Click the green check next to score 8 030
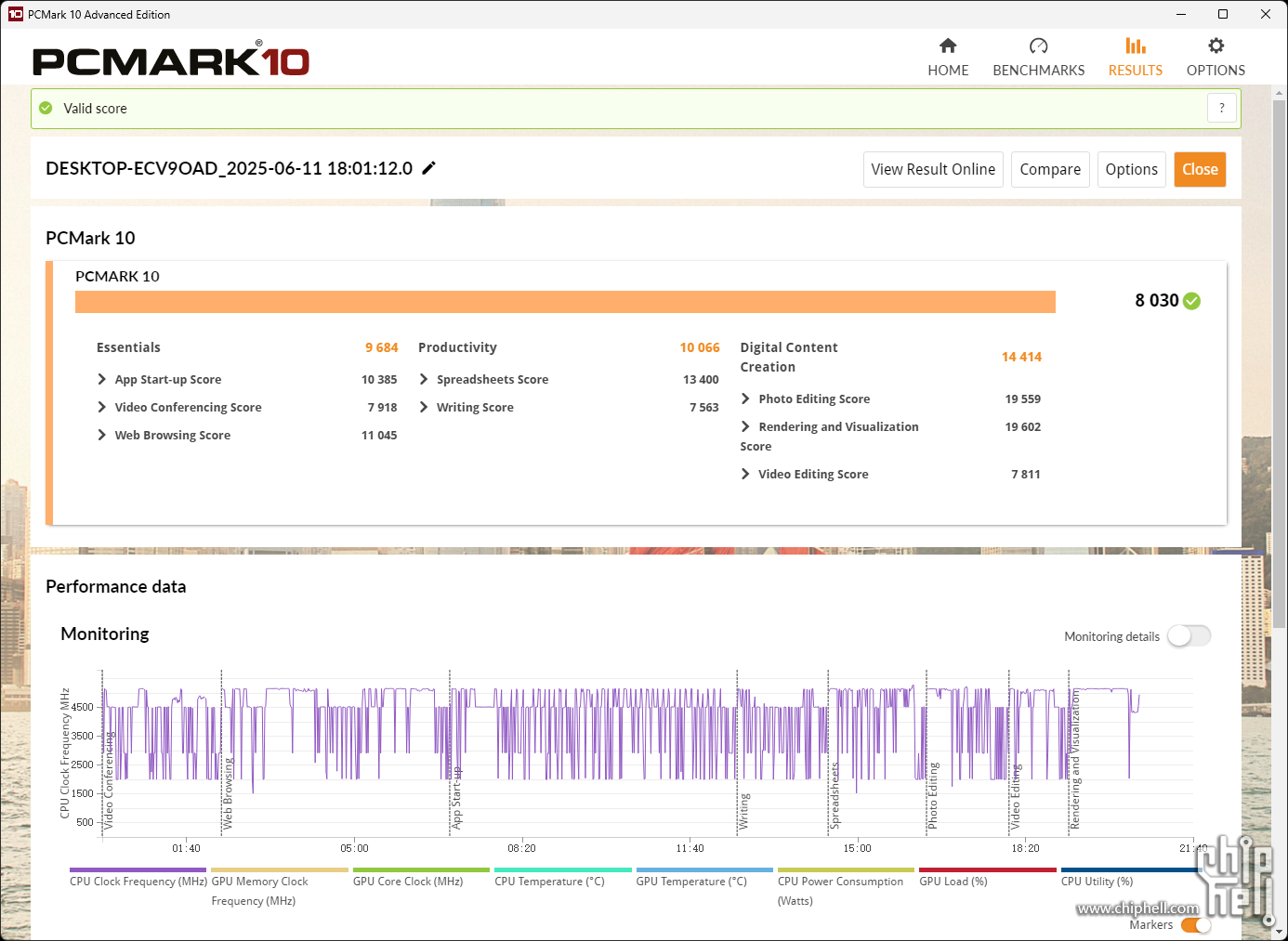Image resolution: width=1288 pixels, height=941 pixels. [x=1192, y=301]
